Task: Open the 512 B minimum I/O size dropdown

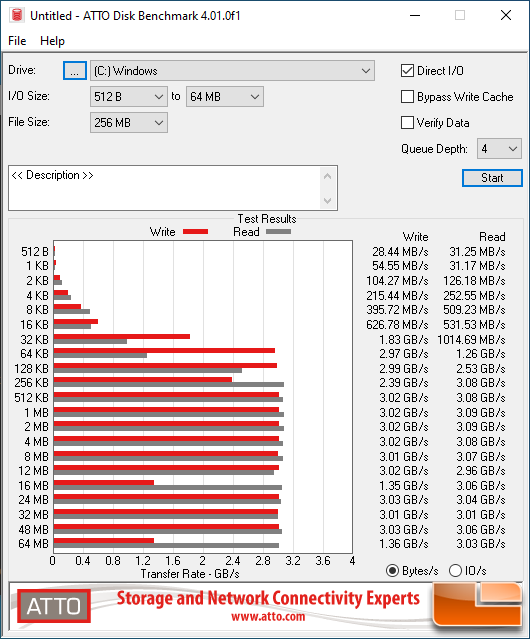Action: pos(129,97)
